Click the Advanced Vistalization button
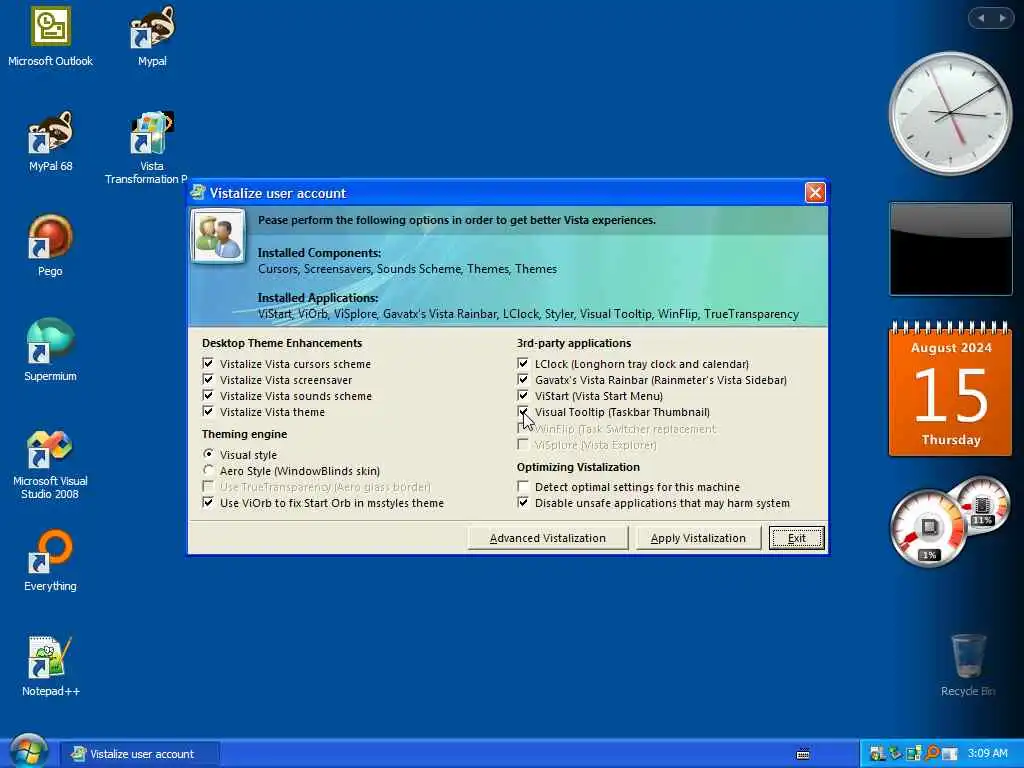1024x768 pixels. point(548,538)
